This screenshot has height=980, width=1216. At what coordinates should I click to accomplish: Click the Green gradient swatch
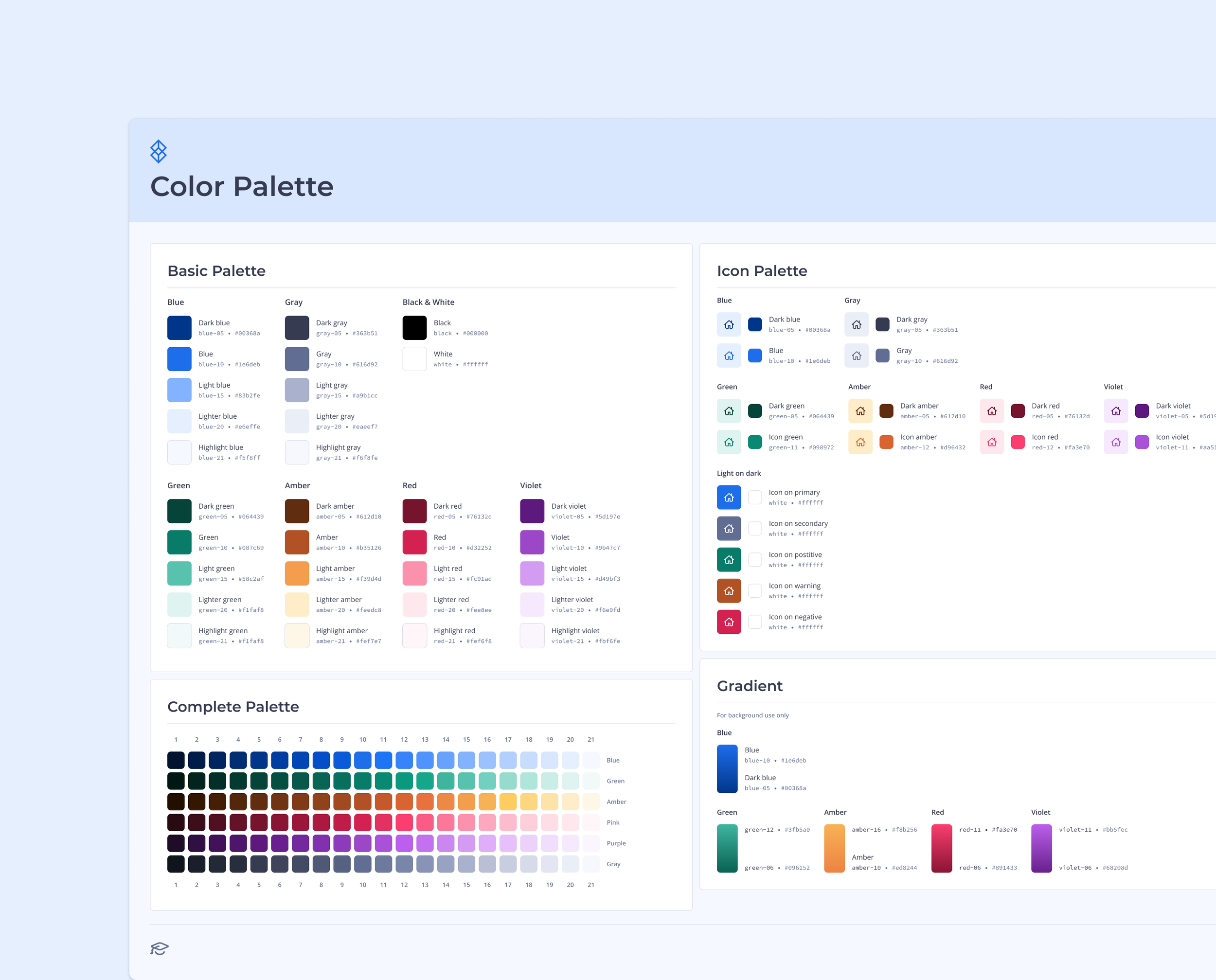pos(727,849)
